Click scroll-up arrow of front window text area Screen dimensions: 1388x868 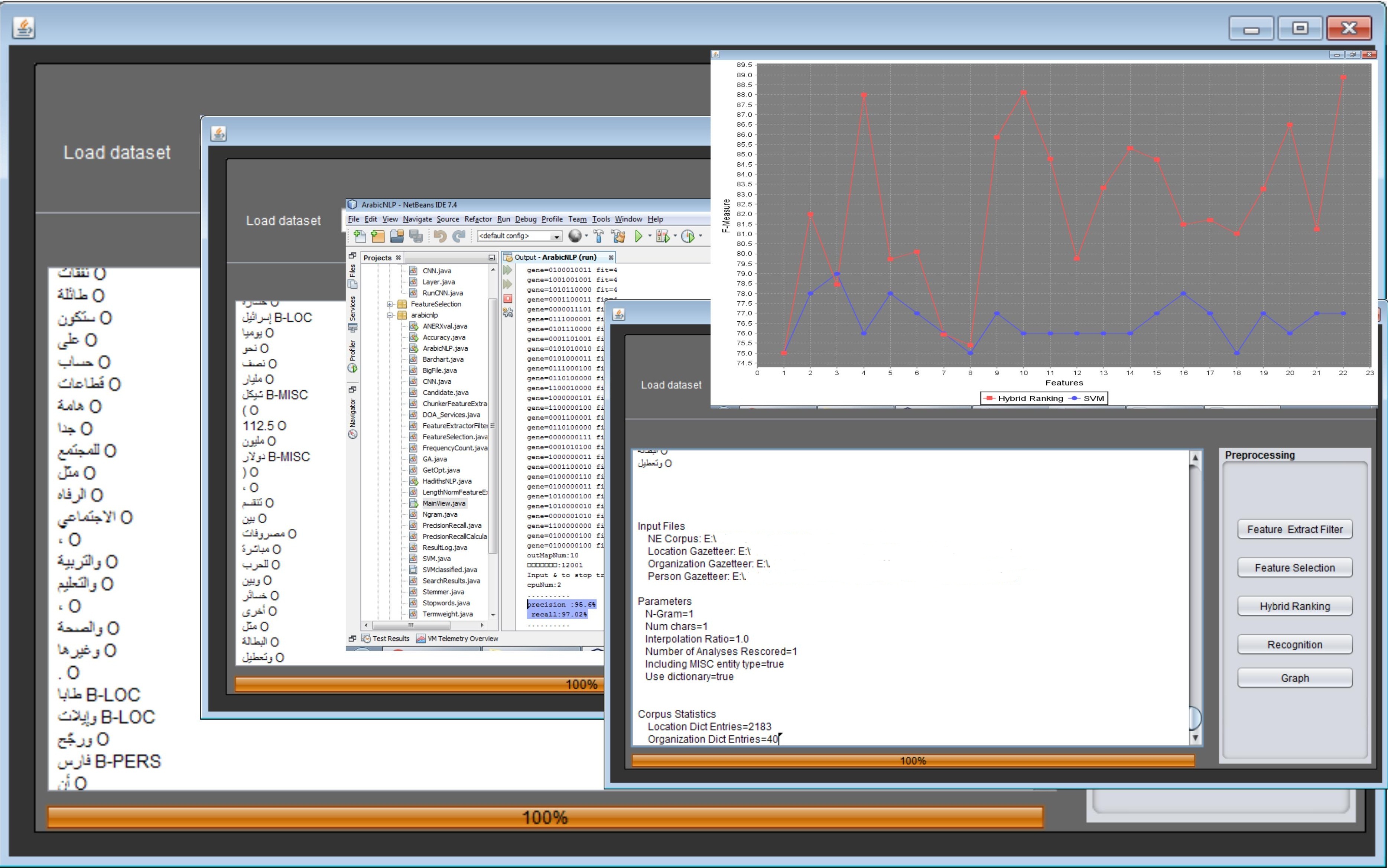(x=1195, y=458)
